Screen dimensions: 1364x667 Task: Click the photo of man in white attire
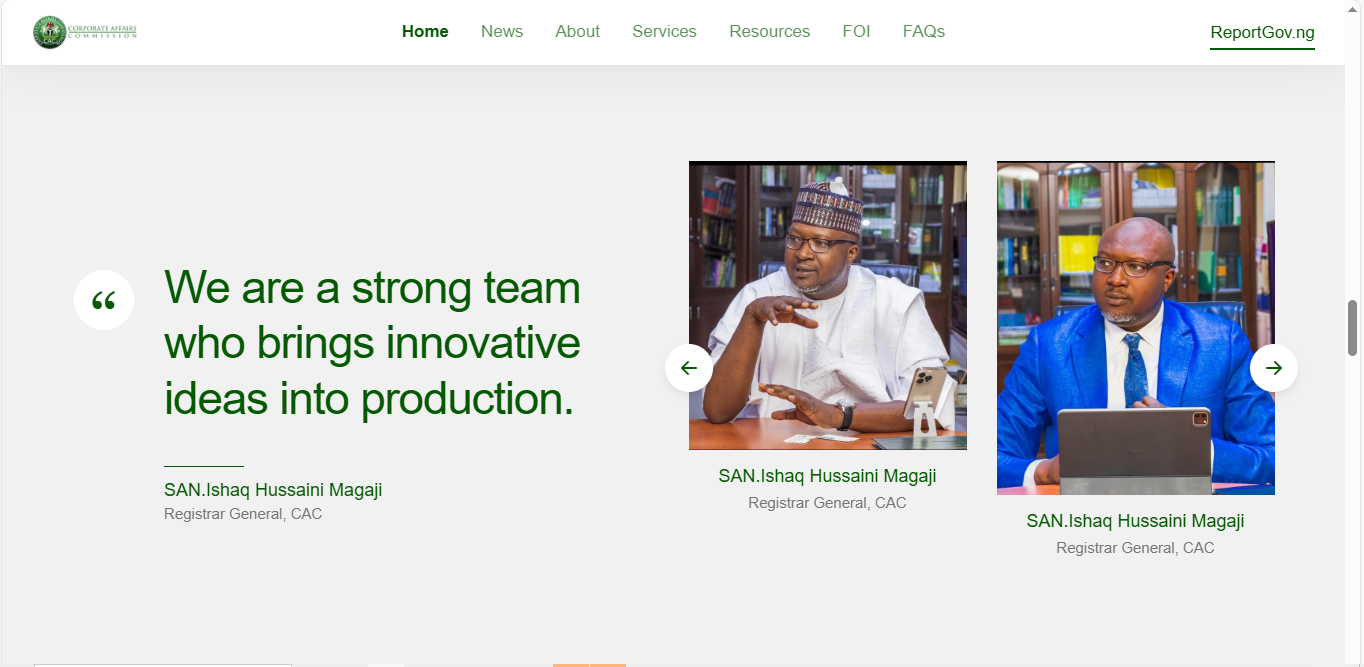click(x=827, y=305)
